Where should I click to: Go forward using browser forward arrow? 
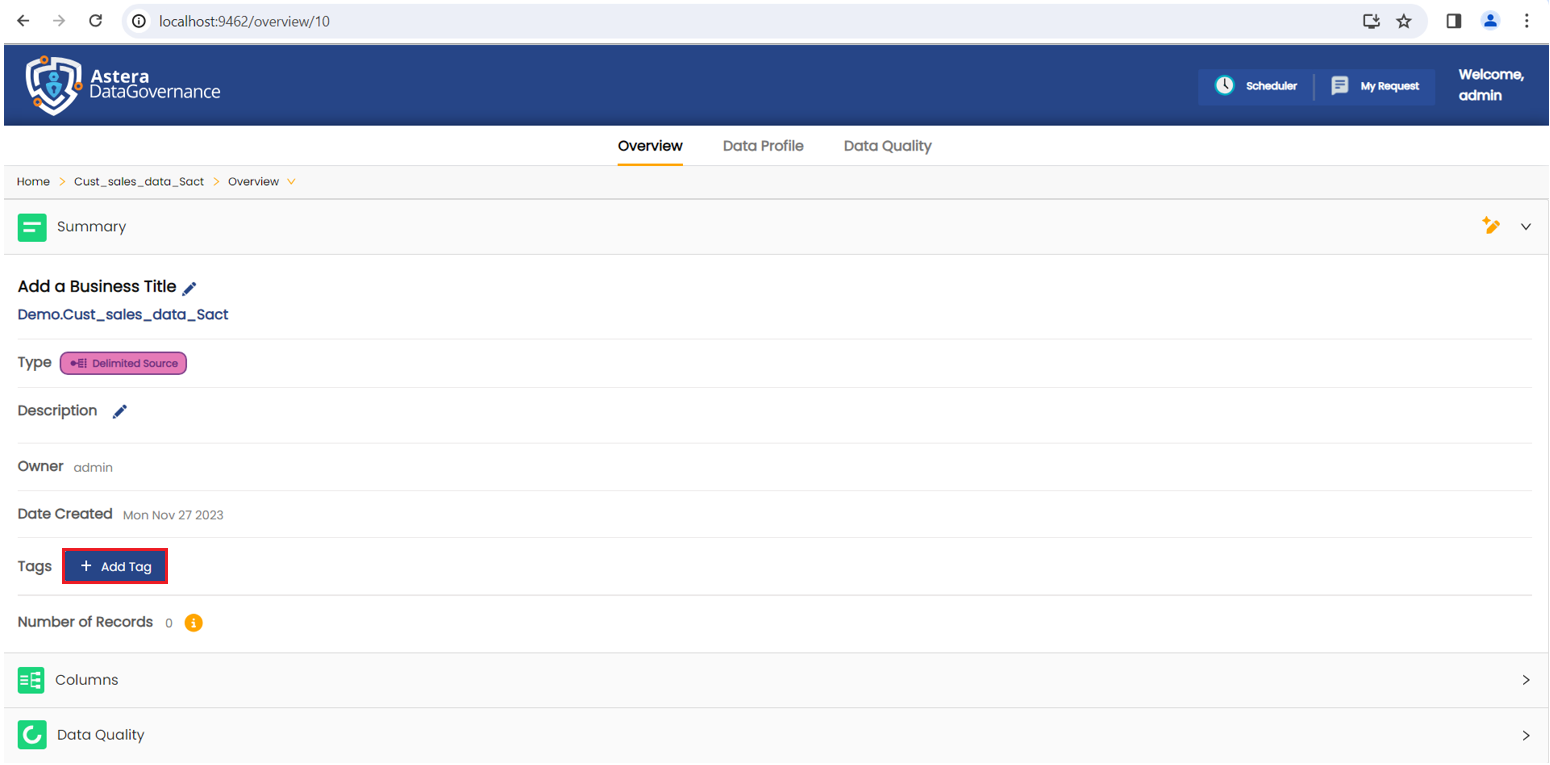(60, 21)
